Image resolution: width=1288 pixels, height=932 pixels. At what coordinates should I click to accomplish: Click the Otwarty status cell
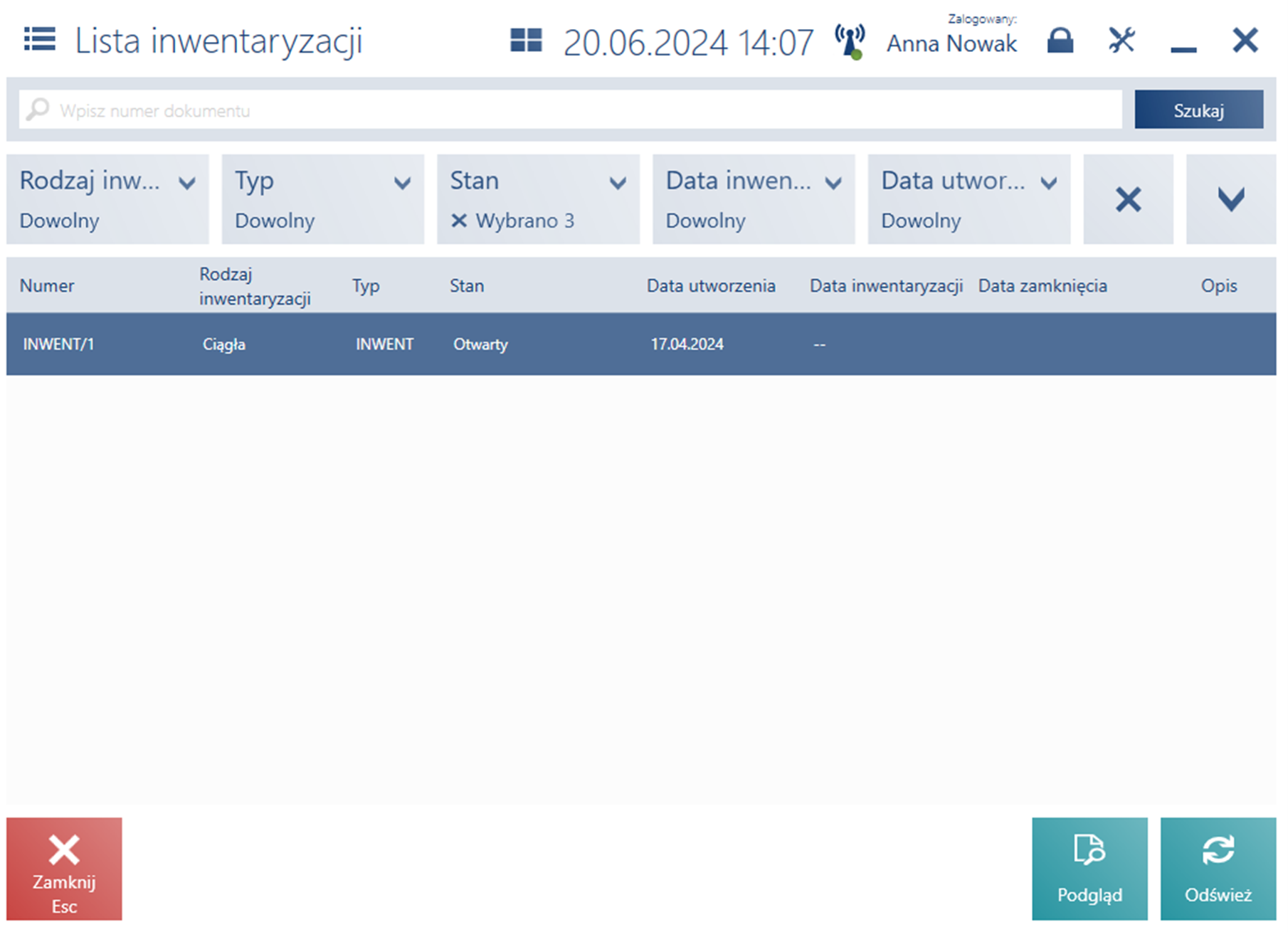coord(481,344)
